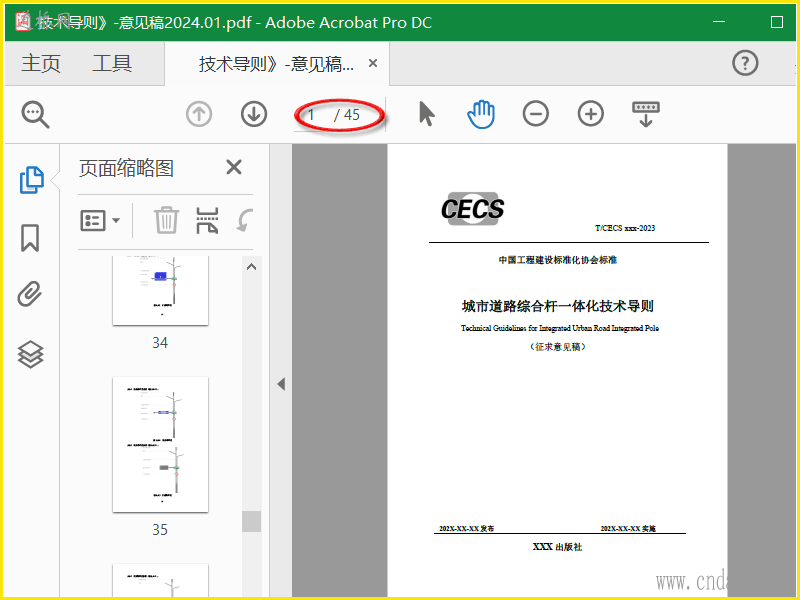This screenshot has width=800, height=600.
Task: Select page 35 thumbnail
Action: pos(160,444)
